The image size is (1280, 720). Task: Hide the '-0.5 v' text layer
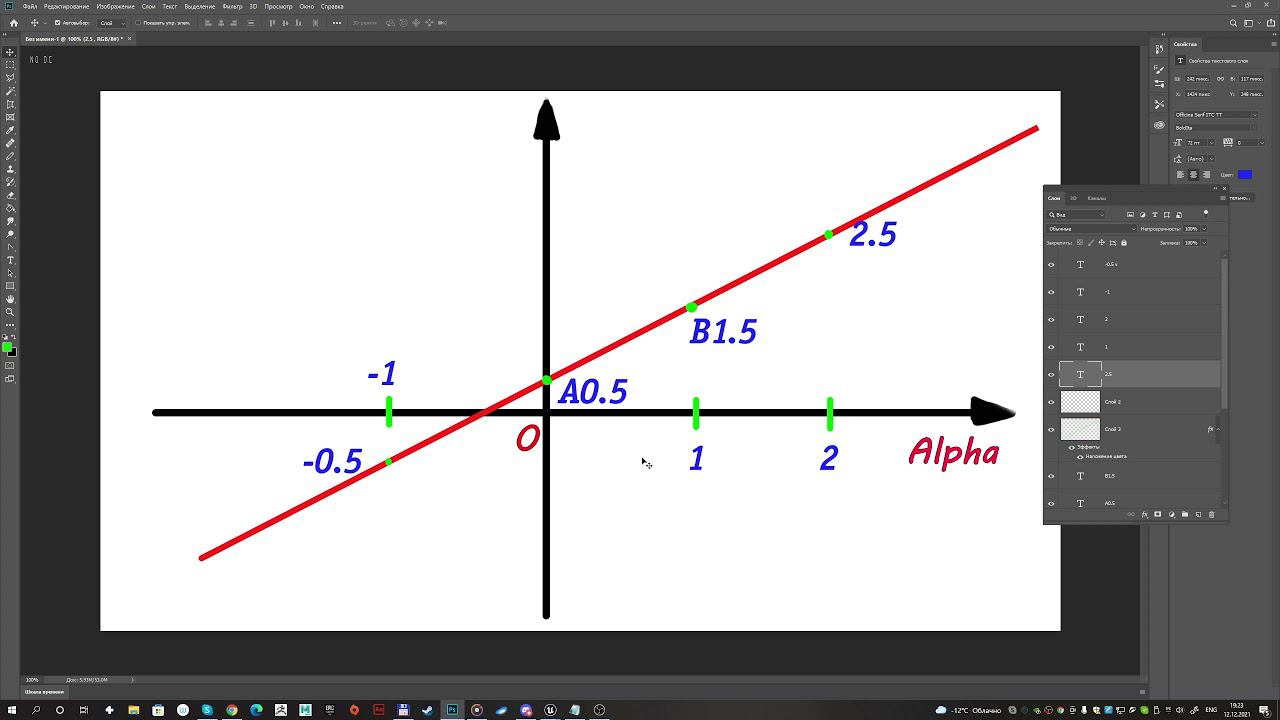(1051, 265)
